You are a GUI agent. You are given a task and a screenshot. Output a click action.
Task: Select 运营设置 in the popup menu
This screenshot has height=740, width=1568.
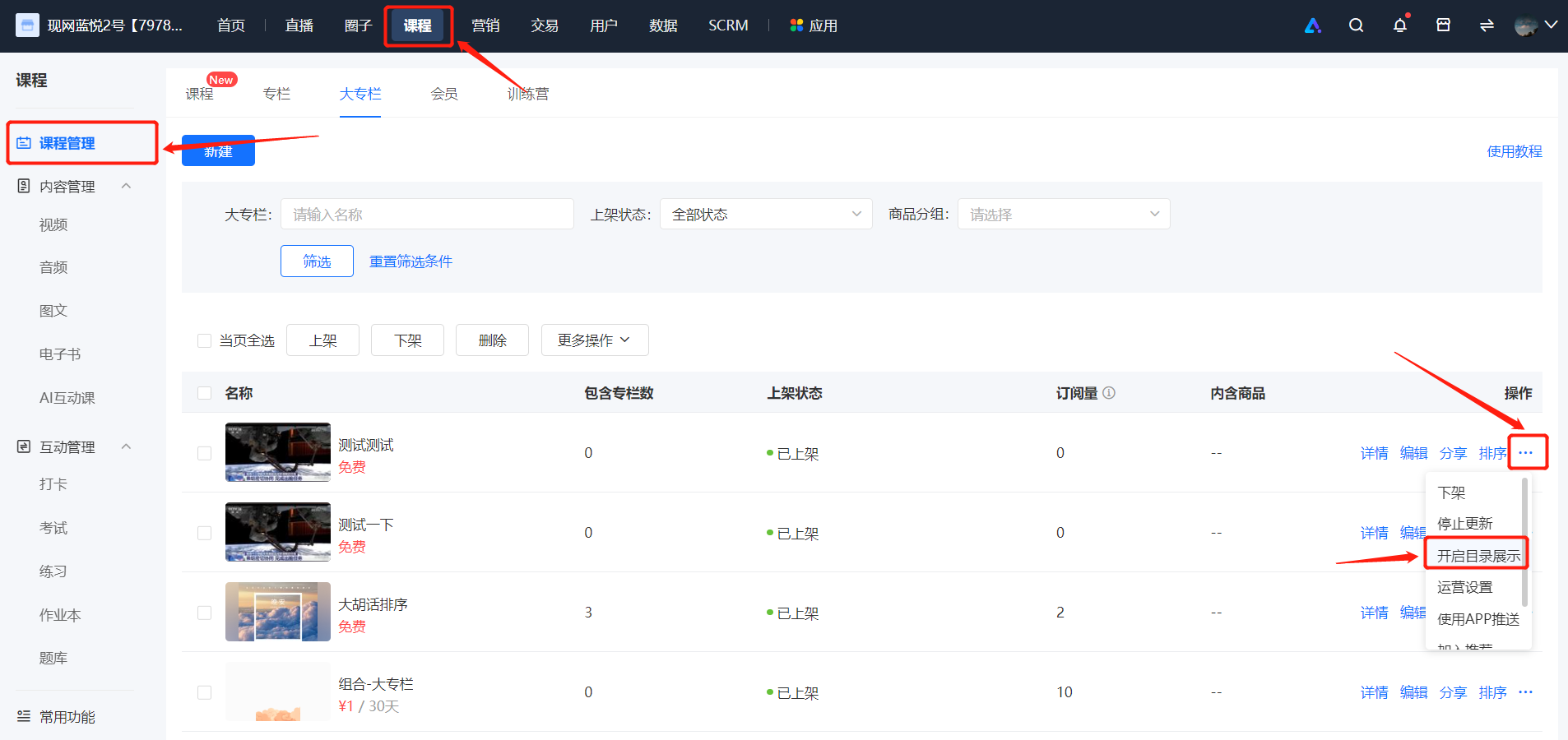pos(1465,587)
